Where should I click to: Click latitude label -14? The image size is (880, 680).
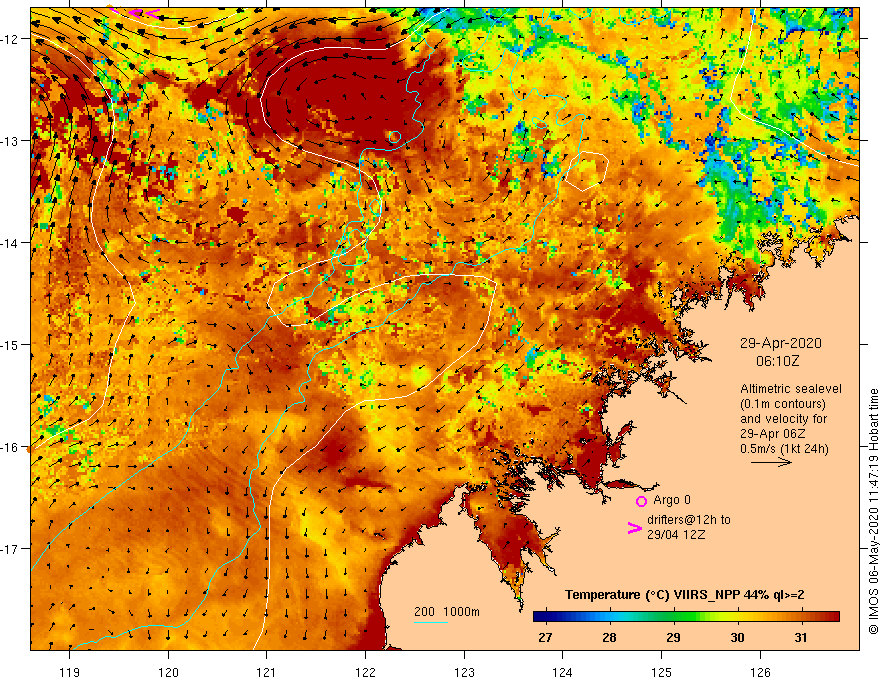coord(10,243)
